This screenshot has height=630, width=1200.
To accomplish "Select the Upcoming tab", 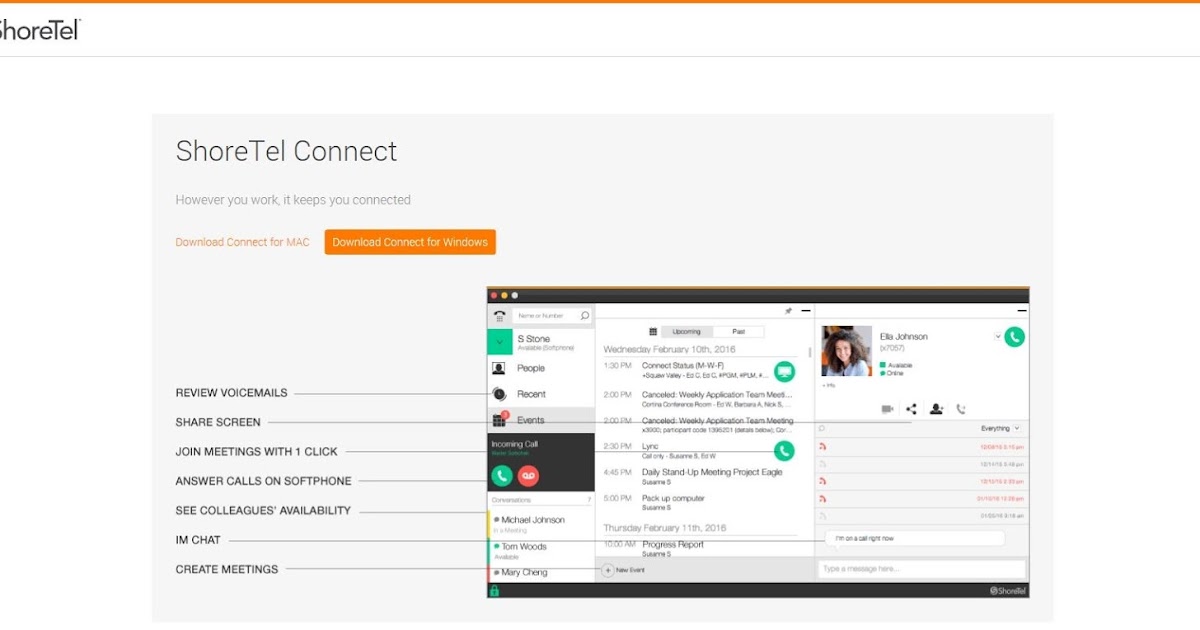I will click(687, 332).
